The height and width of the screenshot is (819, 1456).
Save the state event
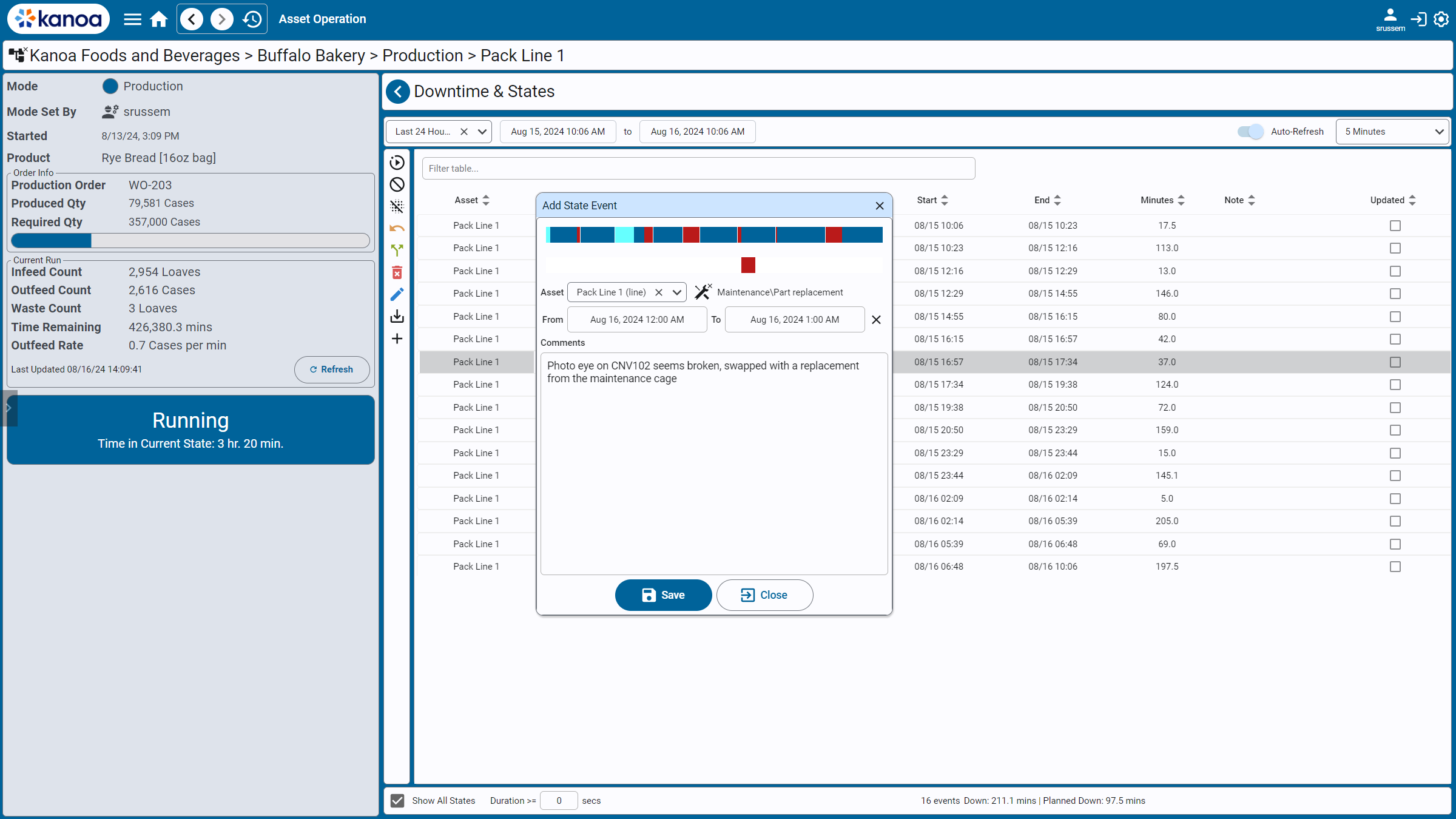[663, 595]
